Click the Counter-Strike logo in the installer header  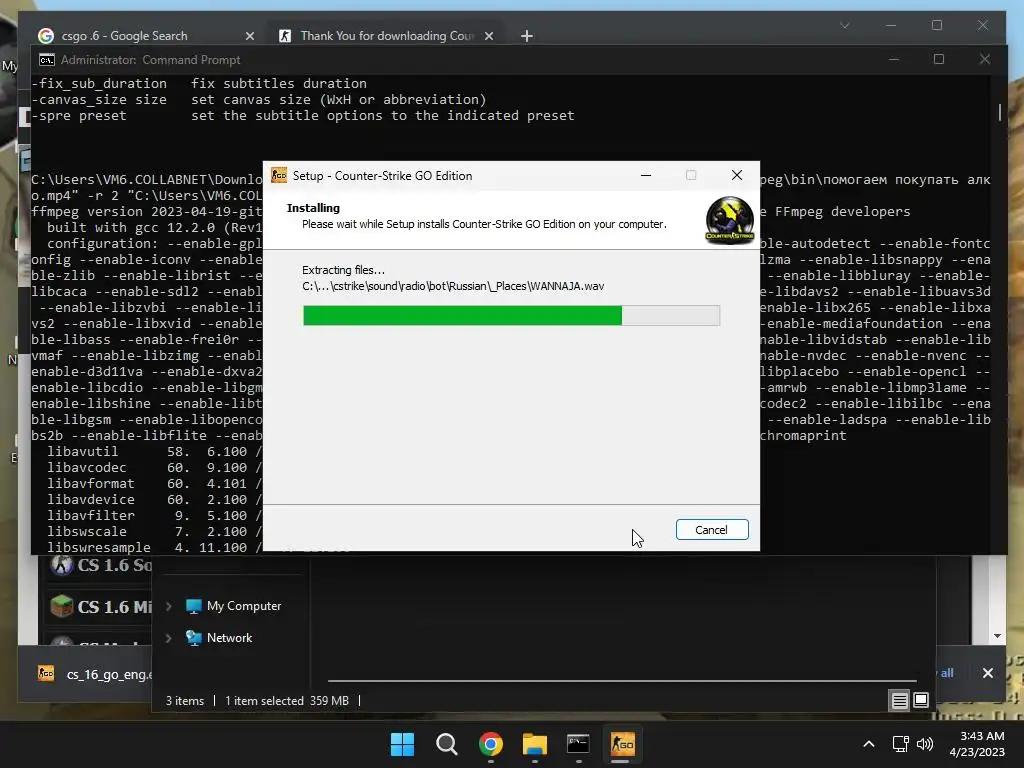pyautogui.click(x=729, y=220)
